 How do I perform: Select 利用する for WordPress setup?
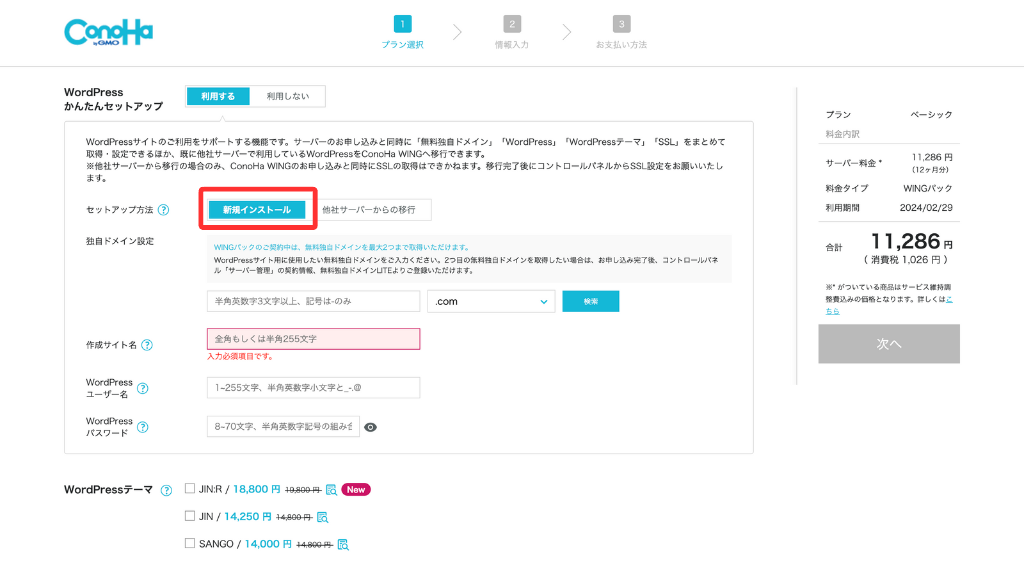[218, 96]
